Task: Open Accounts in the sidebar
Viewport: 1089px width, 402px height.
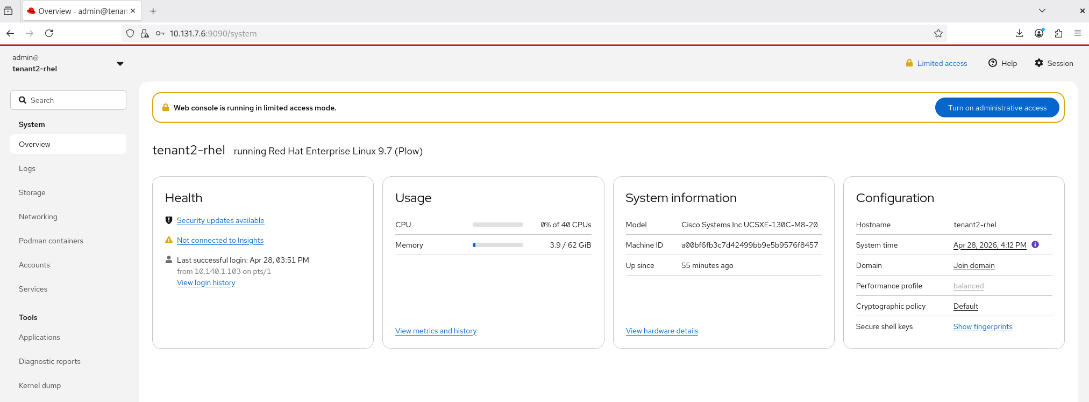Action: coord(68,265)
